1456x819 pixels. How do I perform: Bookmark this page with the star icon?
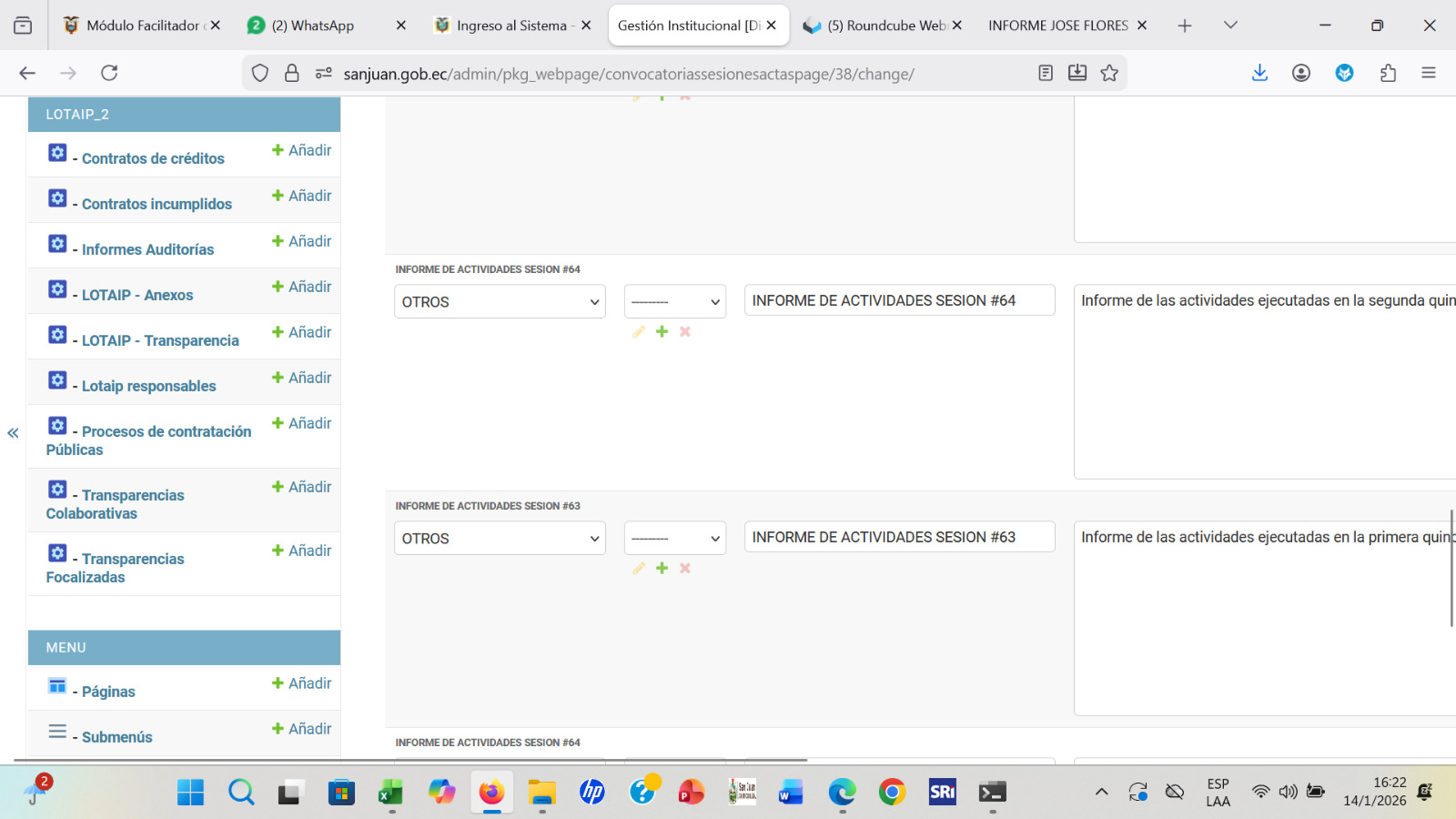coord(1109,74)
